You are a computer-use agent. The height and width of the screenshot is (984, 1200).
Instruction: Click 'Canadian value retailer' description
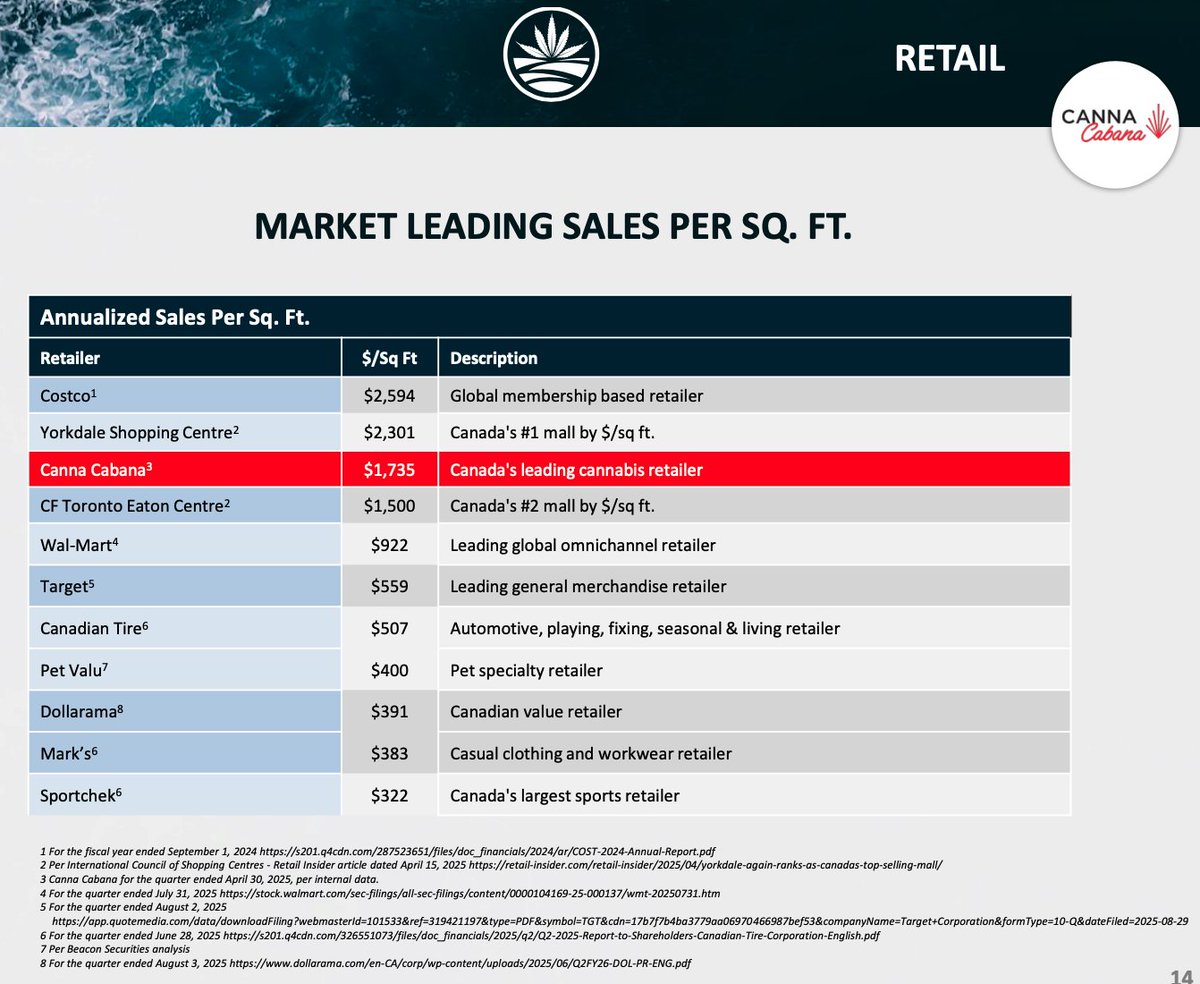[x=536, y=712]
